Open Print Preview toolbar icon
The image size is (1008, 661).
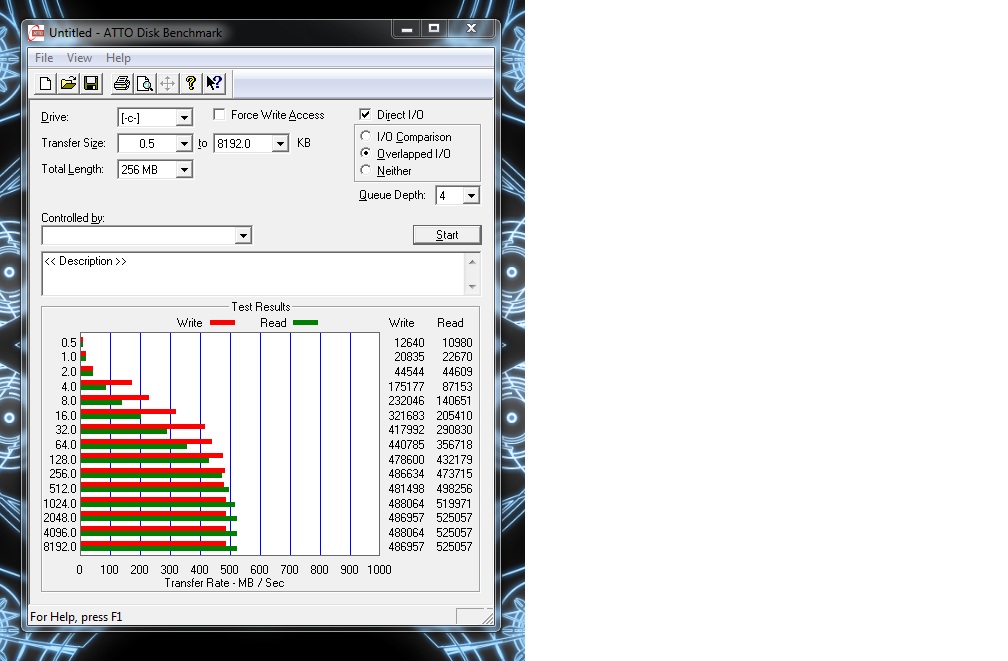145,84
